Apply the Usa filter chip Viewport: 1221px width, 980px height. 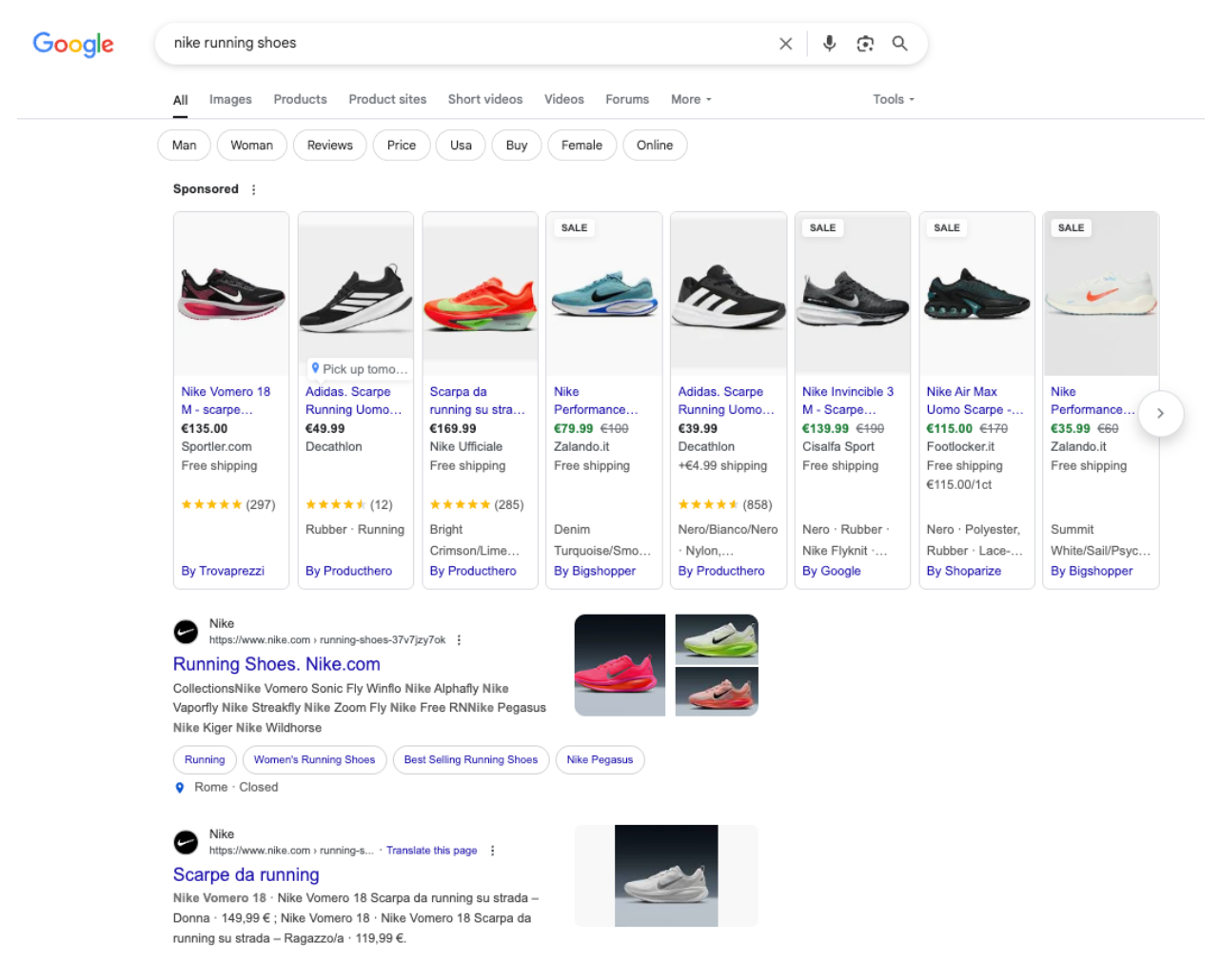(x=461, y=146)
